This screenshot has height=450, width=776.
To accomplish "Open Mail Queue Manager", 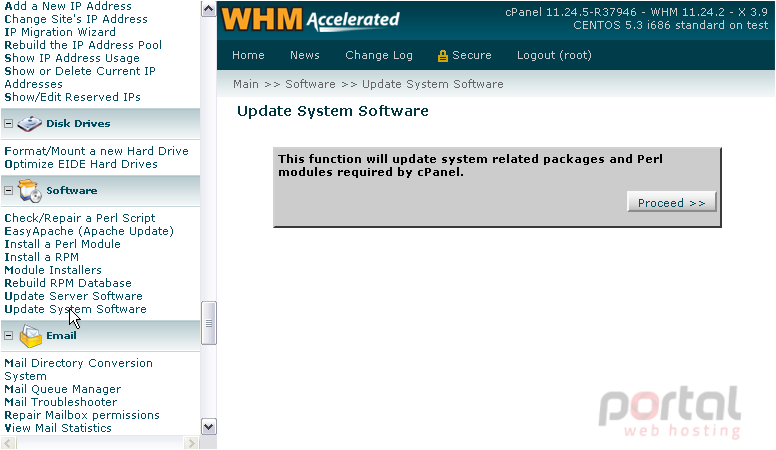I will (62, 389).
